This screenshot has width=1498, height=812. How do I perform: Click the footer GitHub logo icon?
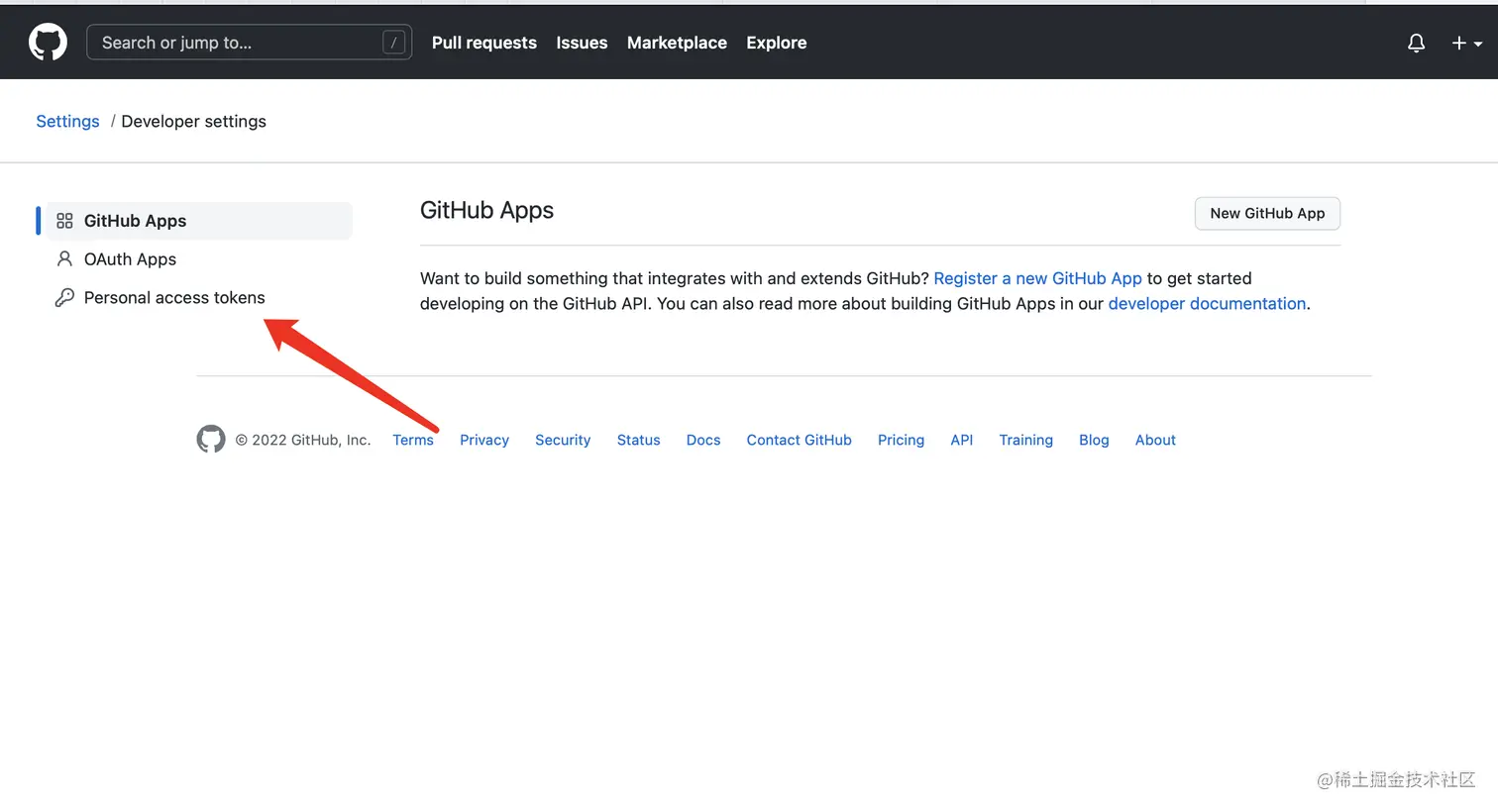211,439
